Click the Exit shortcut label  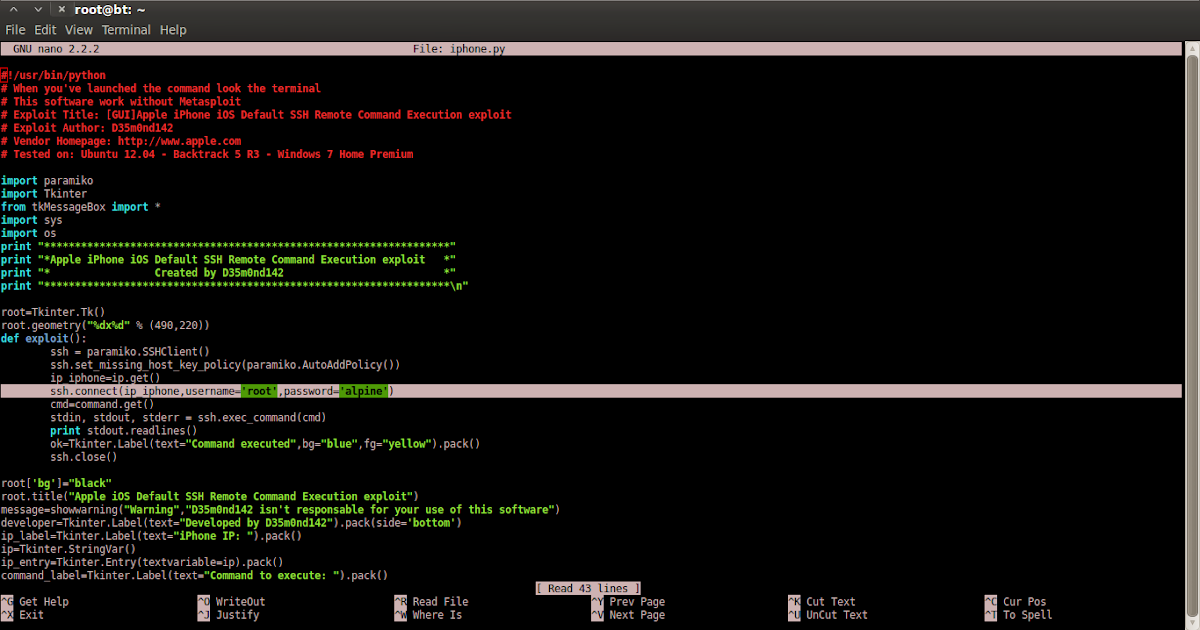coord(31,615)
